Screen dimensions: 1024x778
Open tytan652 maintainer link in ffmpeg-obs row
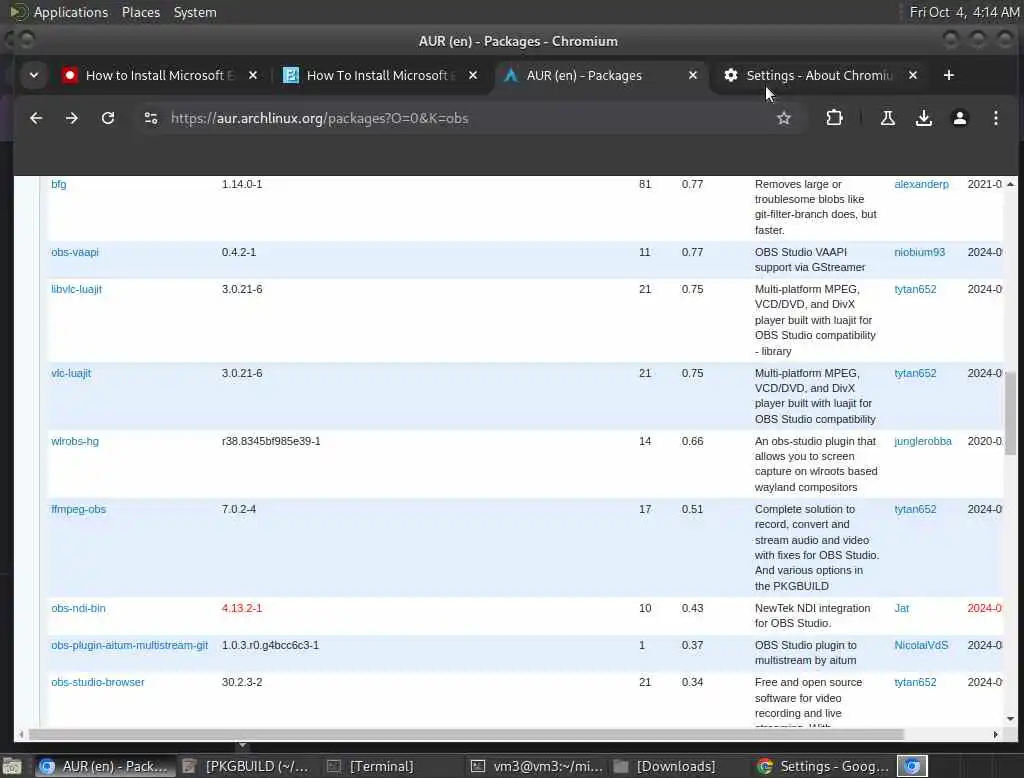915,509
